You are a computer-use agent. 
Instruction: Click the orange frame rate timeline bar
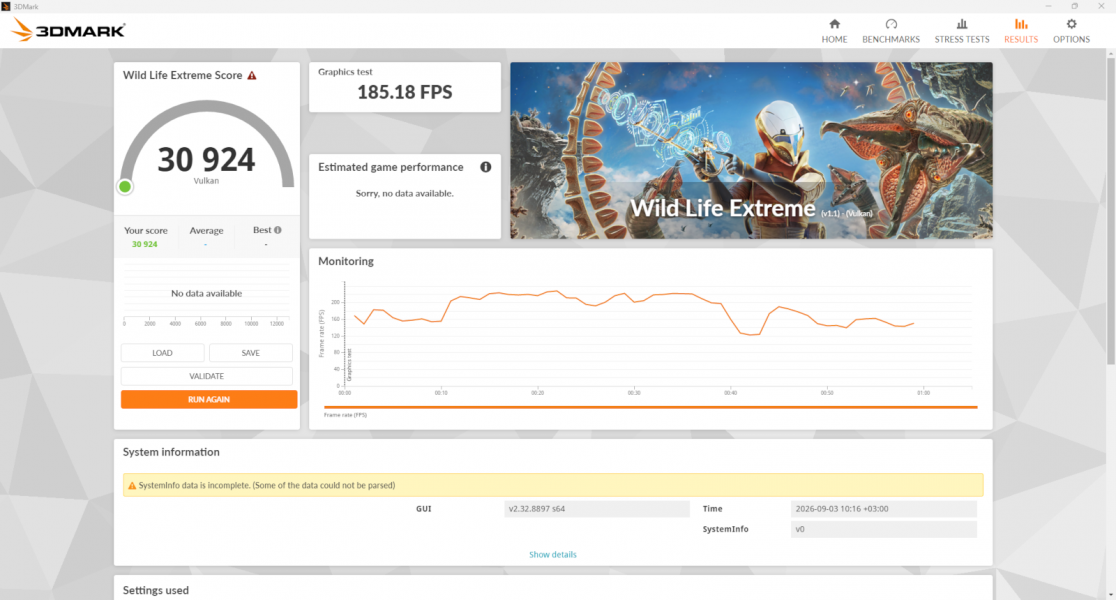(x=651, y=407)
